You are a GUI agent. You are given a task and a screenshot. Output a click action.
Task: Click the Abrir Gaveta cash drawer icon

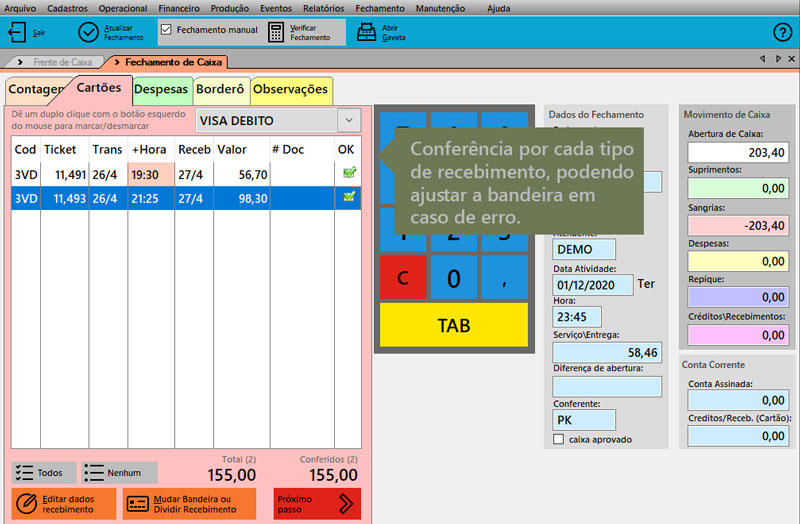(366, 32)
